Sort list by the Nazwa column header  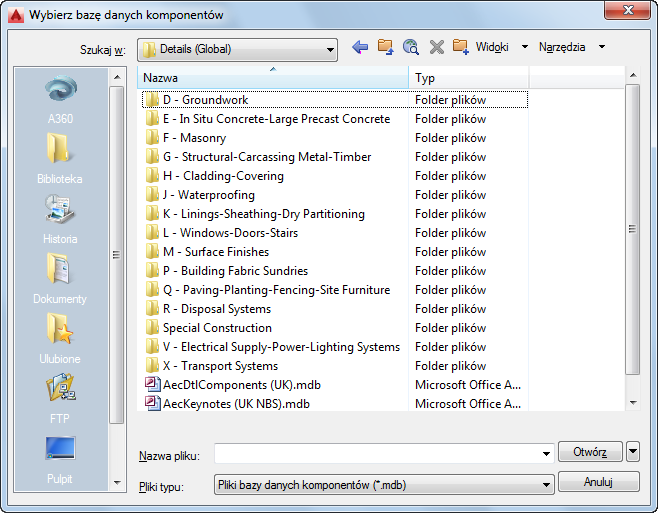[x=273, y=78]
